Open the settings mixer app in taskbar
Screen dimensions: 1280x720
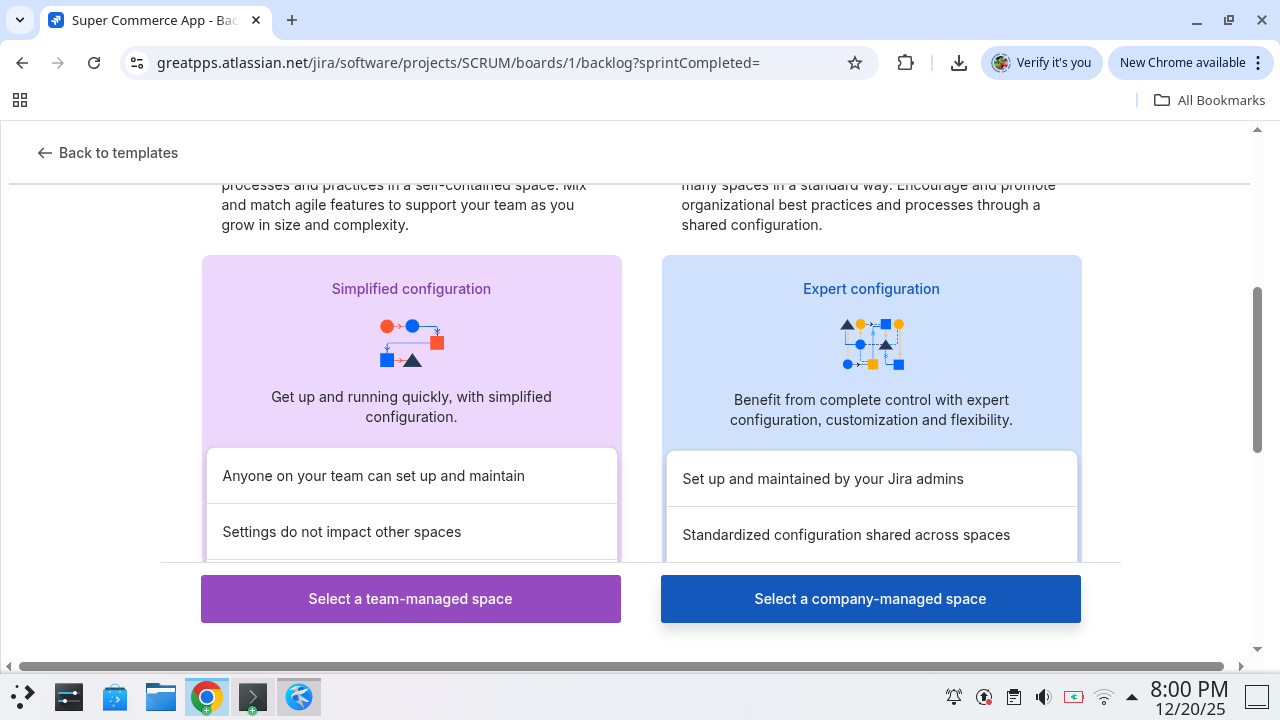[x=69, y=696]
